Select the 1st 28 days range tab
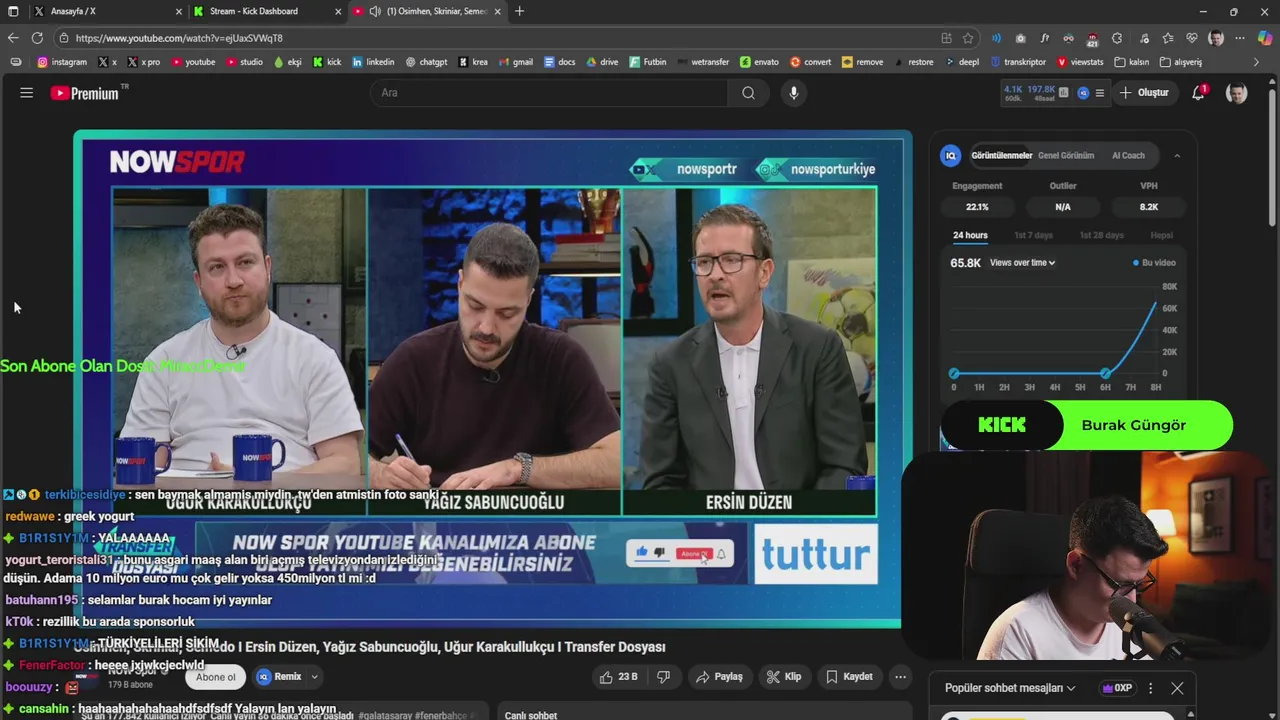Image resolution: width=1280 pixels, height=720 pixels. point(1101,236)
